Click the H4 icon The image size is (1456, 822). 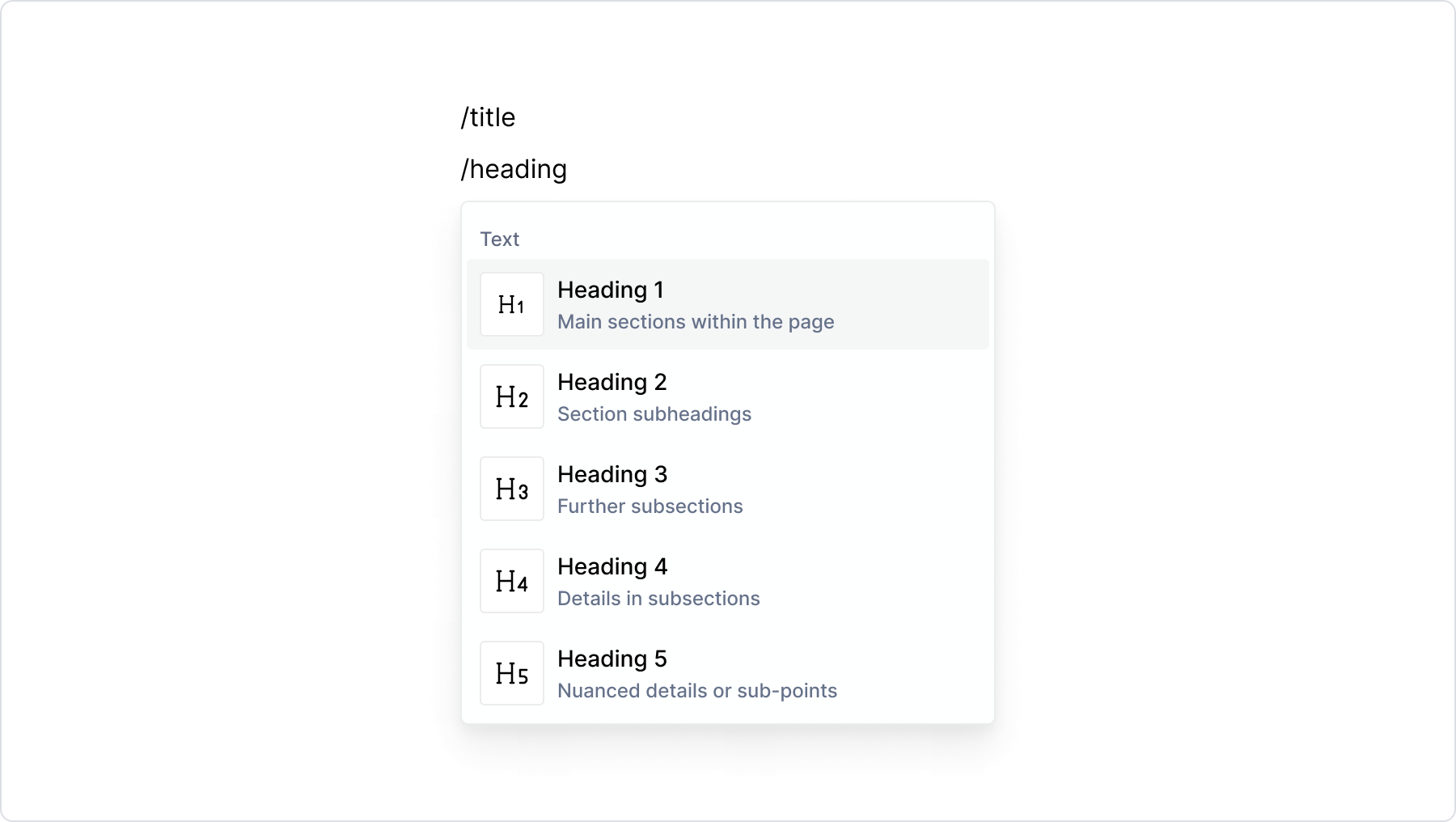511,580
